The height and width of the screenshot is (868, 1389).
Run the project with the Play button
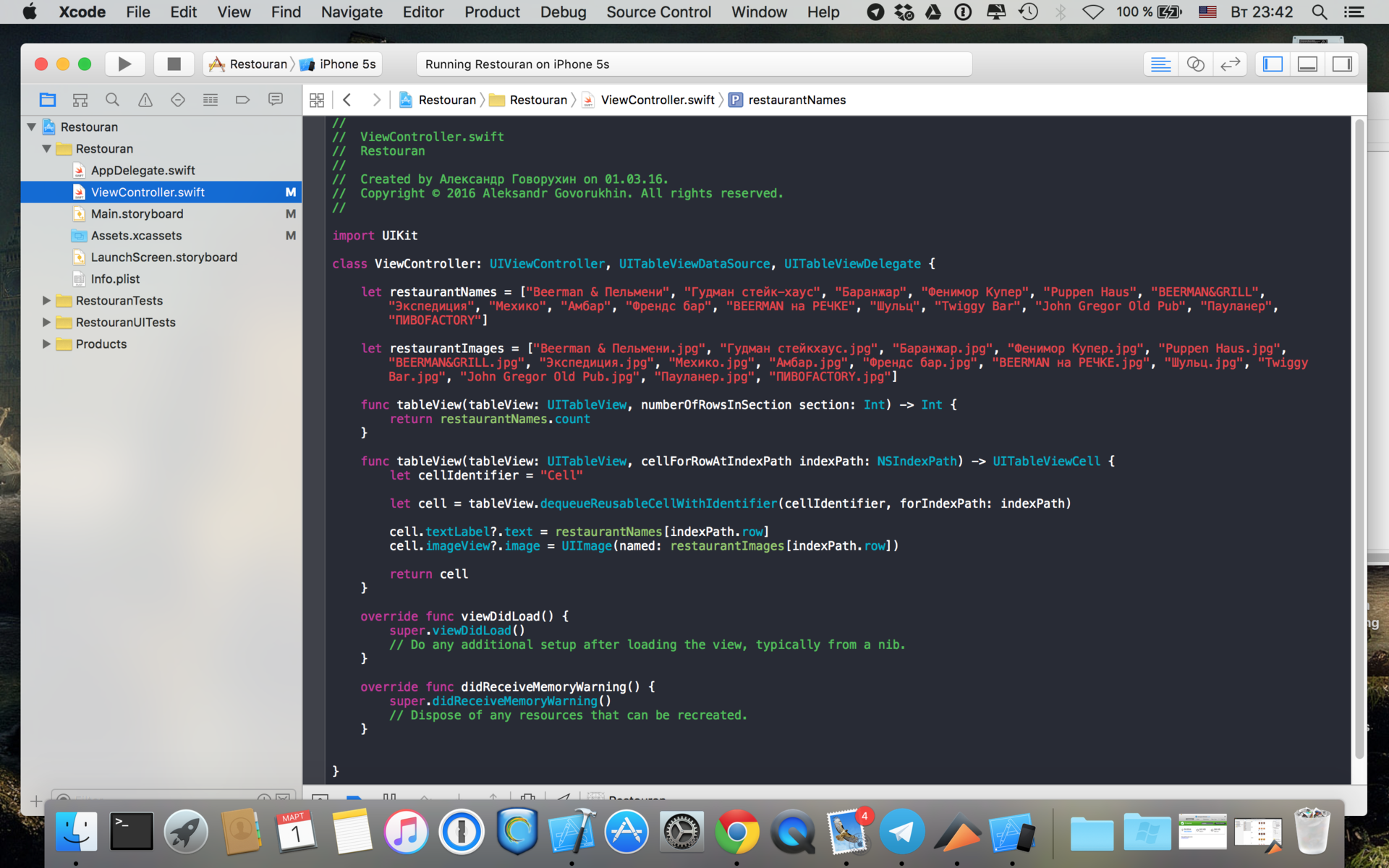coord(124,64)
